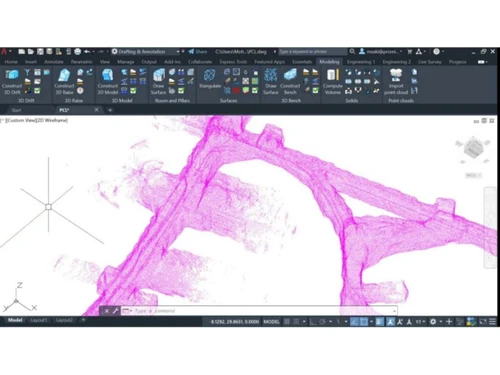Click the search magnifier icon in title bar
This screenshot has height=375, width=500.
pos(352,51)
